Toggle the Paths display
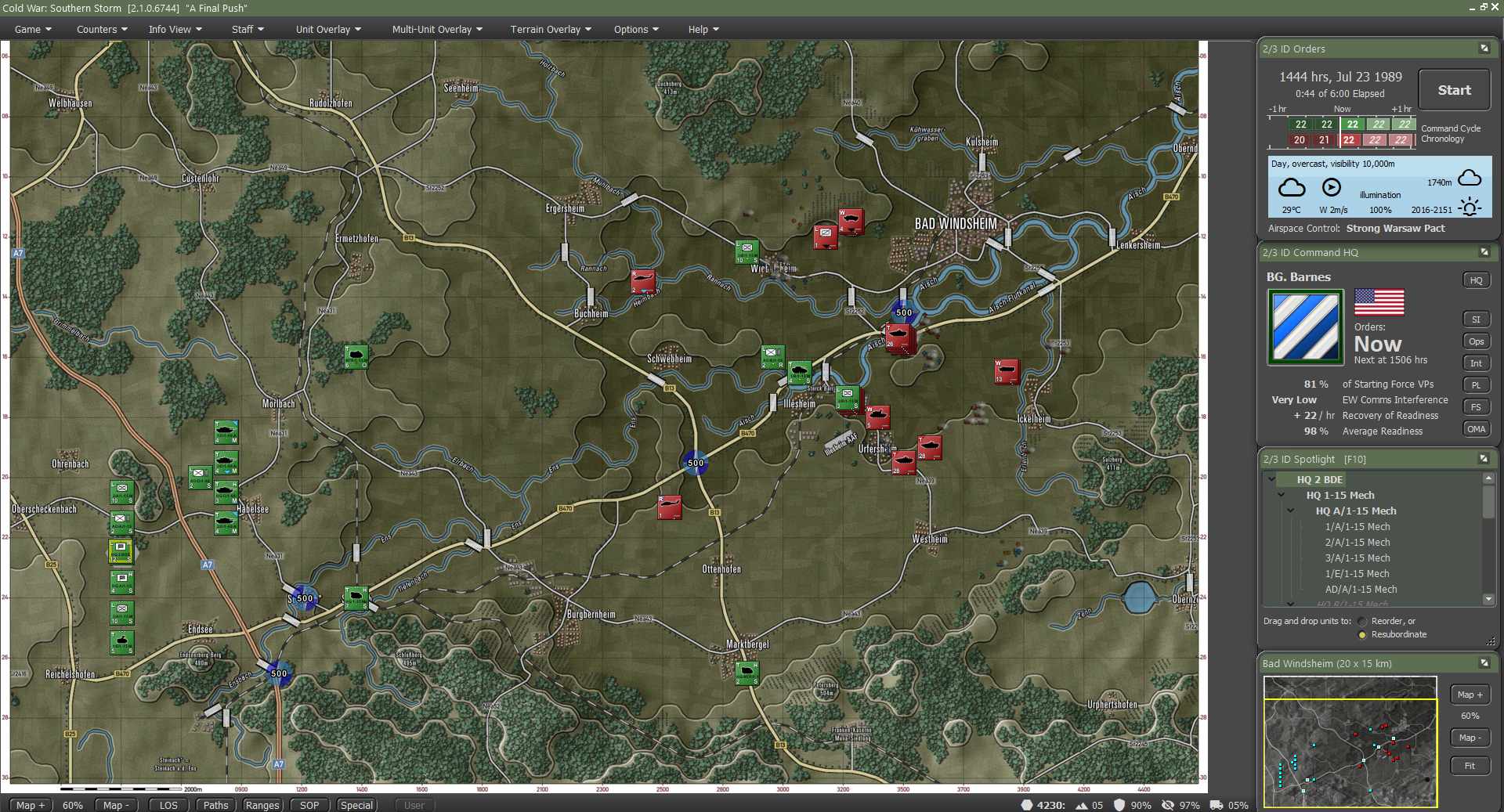Viewport: 1504px width, 812px height. [215, 805]
